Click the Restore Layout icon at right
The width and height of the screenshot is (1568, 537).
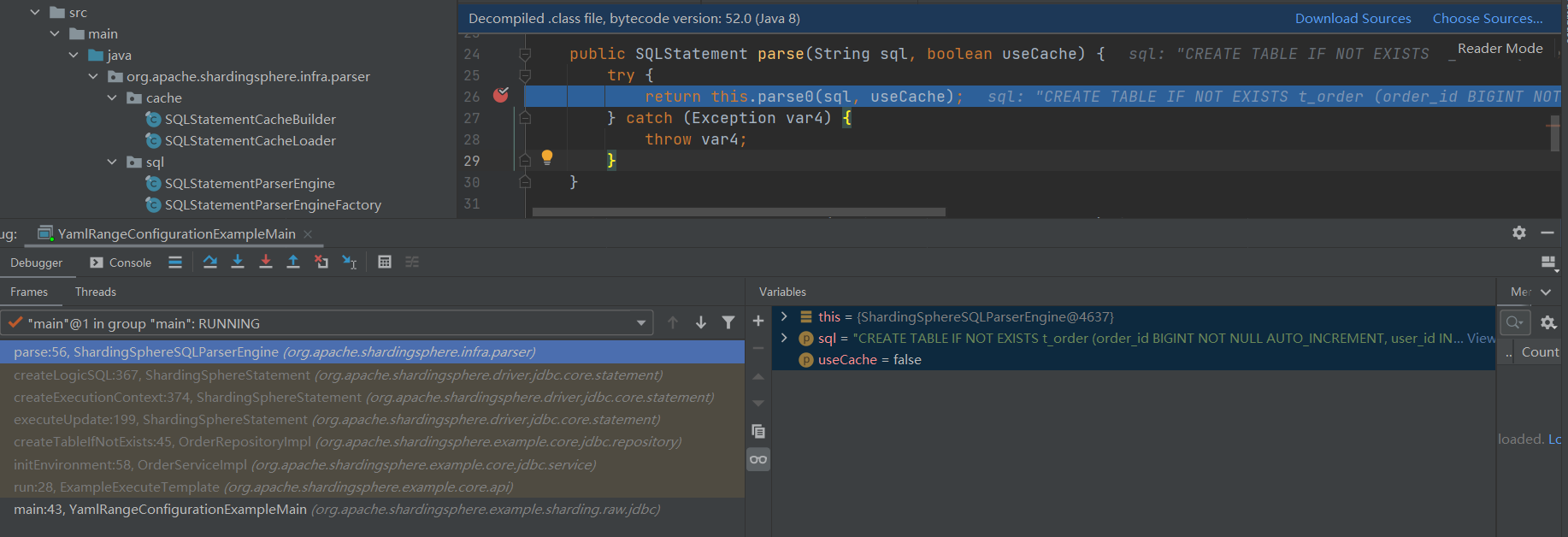click(1548, 263)
